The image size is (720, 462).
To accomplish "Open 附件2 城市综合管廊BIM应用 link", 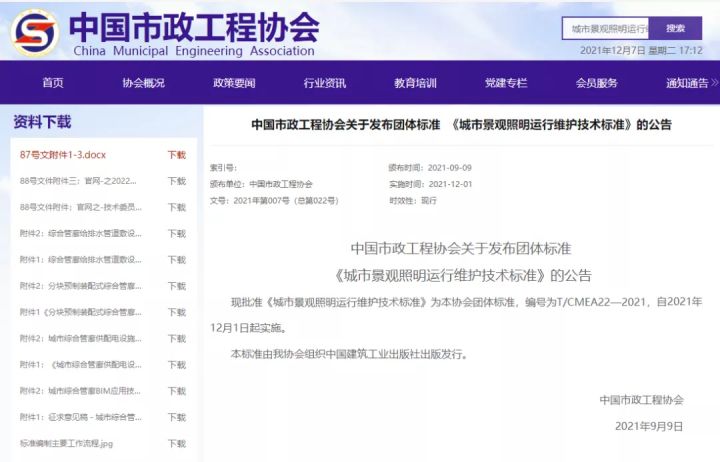I will tap(80, 391).
